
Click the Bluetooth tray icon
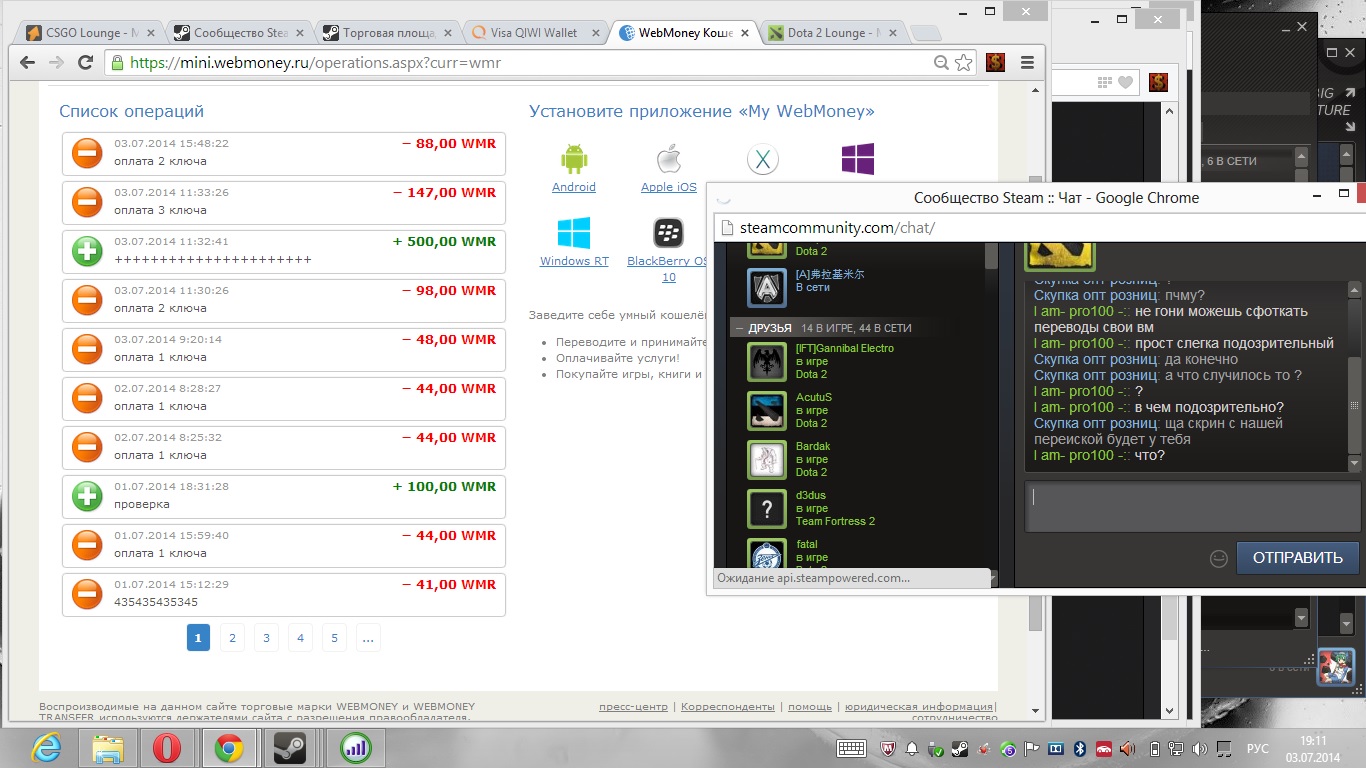[1080, 748]
